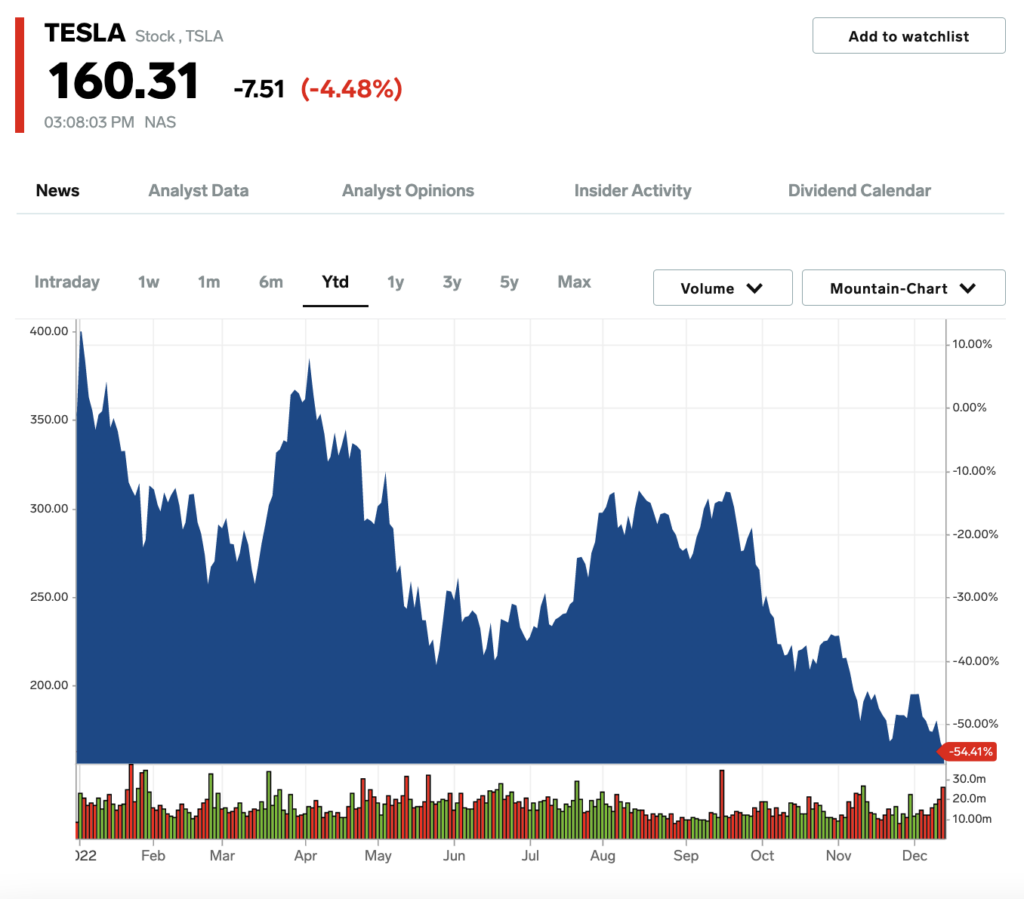This screenshot has height=899, width=1024.
Task: Click the -50.00% percent axis label
Action: (x=974, y=723)
